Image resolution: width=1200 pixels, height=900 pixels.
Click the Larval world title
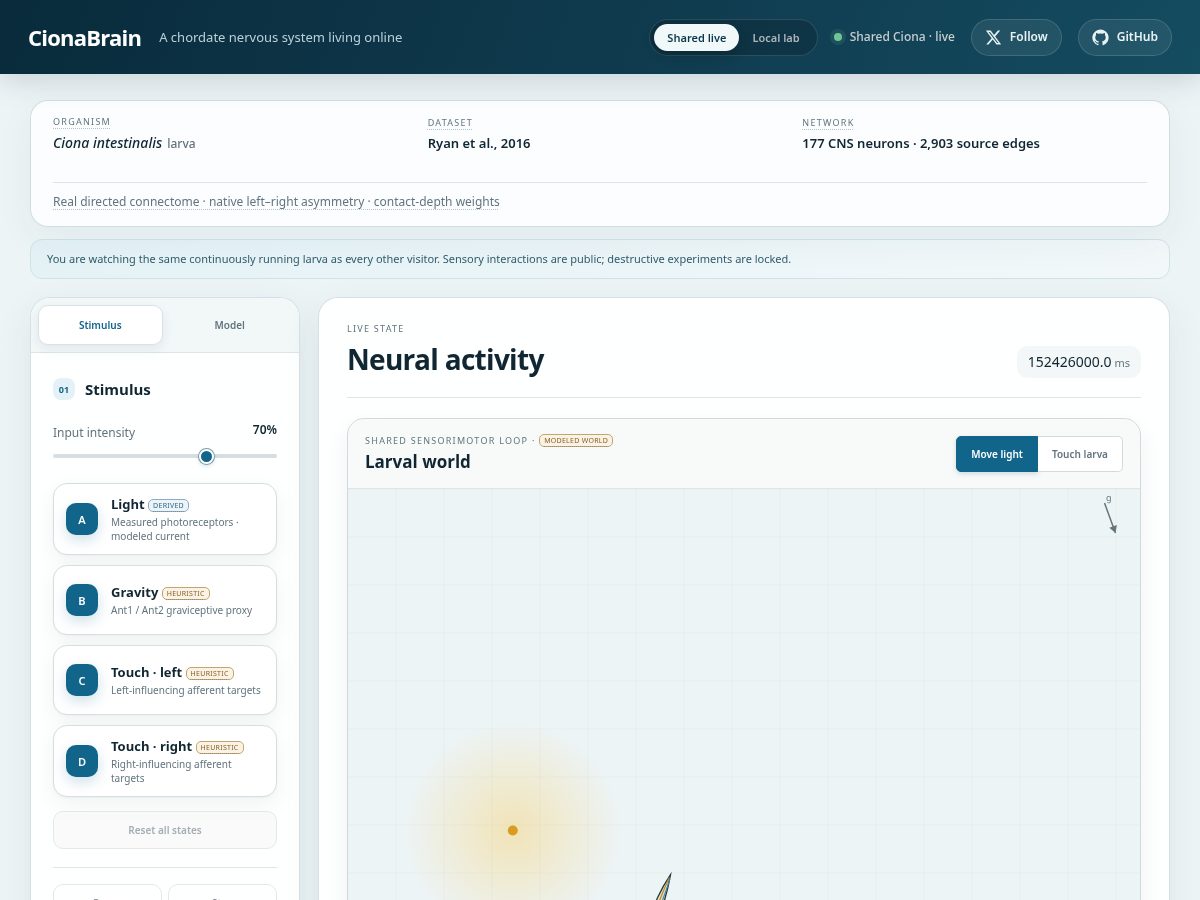[x=418, y=462]
